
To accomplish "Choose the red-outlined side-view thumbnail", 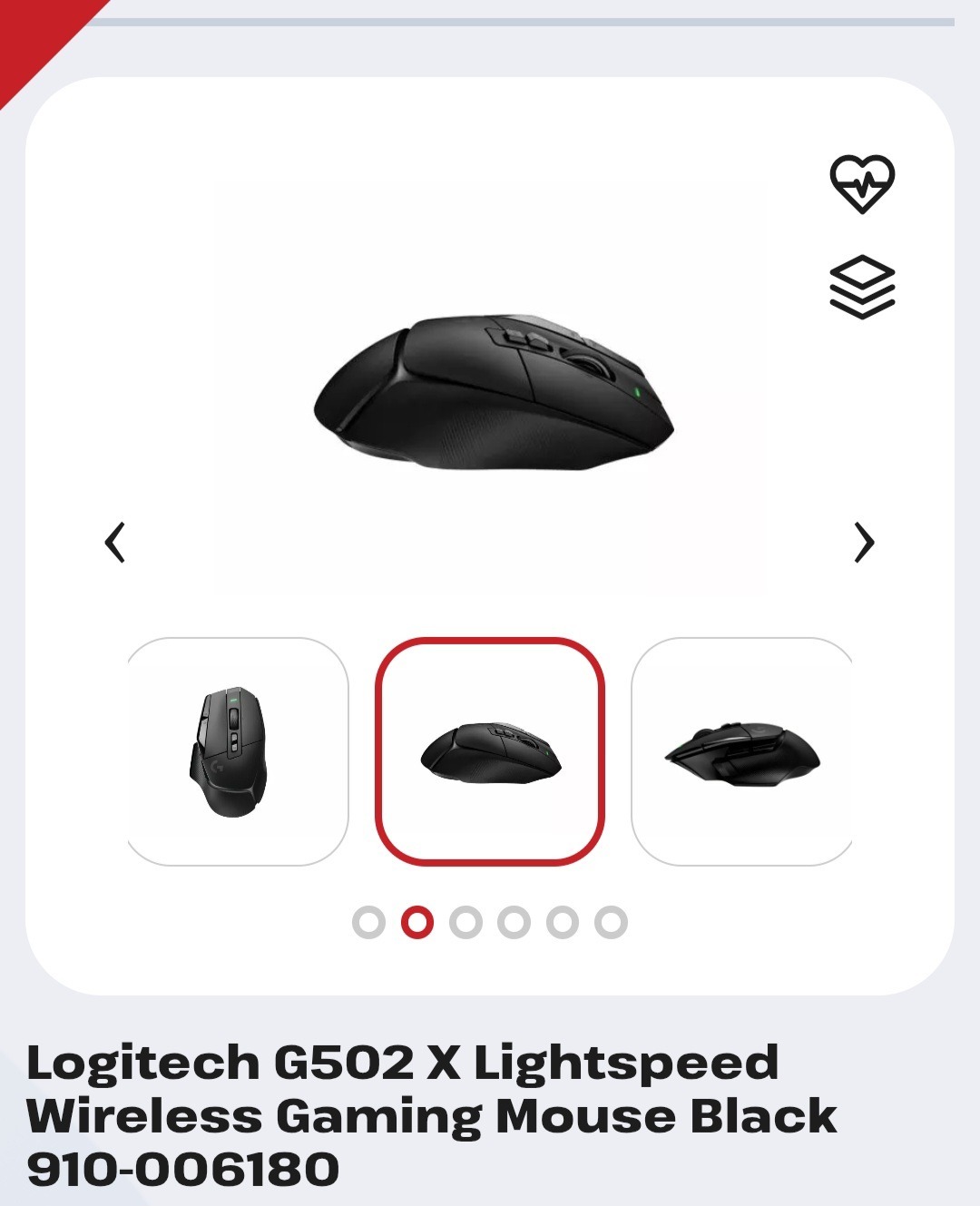I will tap(490, 751).
